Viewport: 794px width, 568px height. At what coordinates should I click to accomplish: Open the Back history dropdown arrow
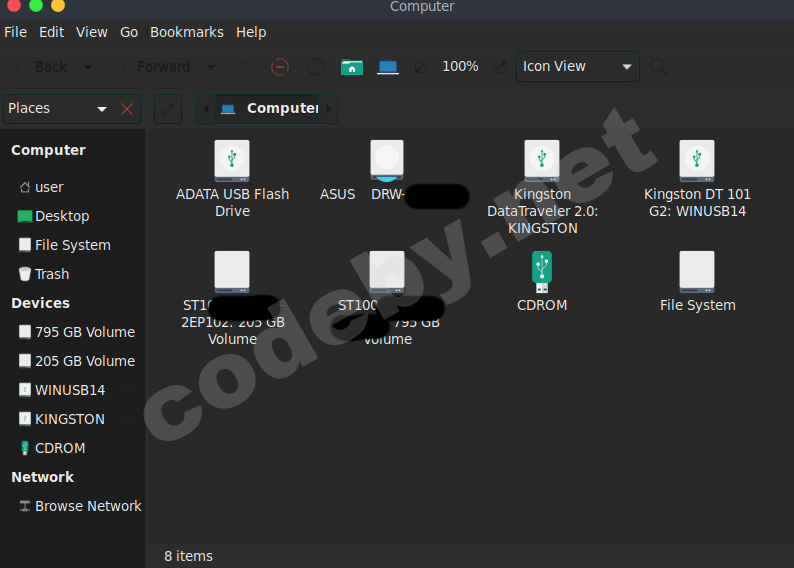click(88, 67)
